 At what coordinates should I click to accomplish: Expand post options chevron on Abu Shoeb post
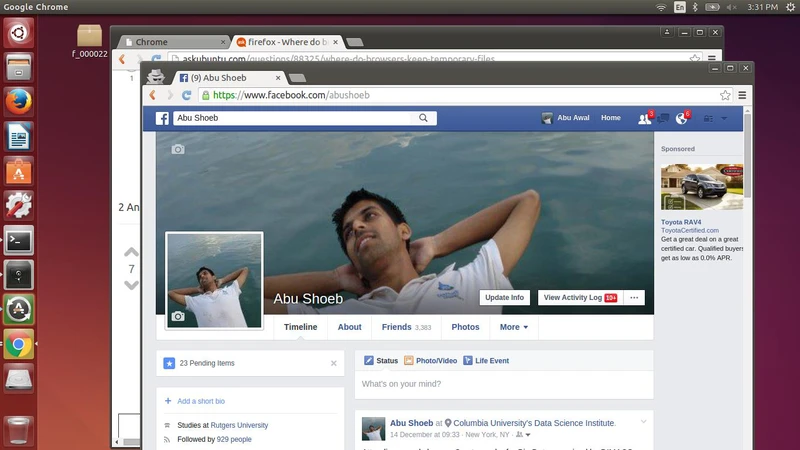(x=644, y=421)
